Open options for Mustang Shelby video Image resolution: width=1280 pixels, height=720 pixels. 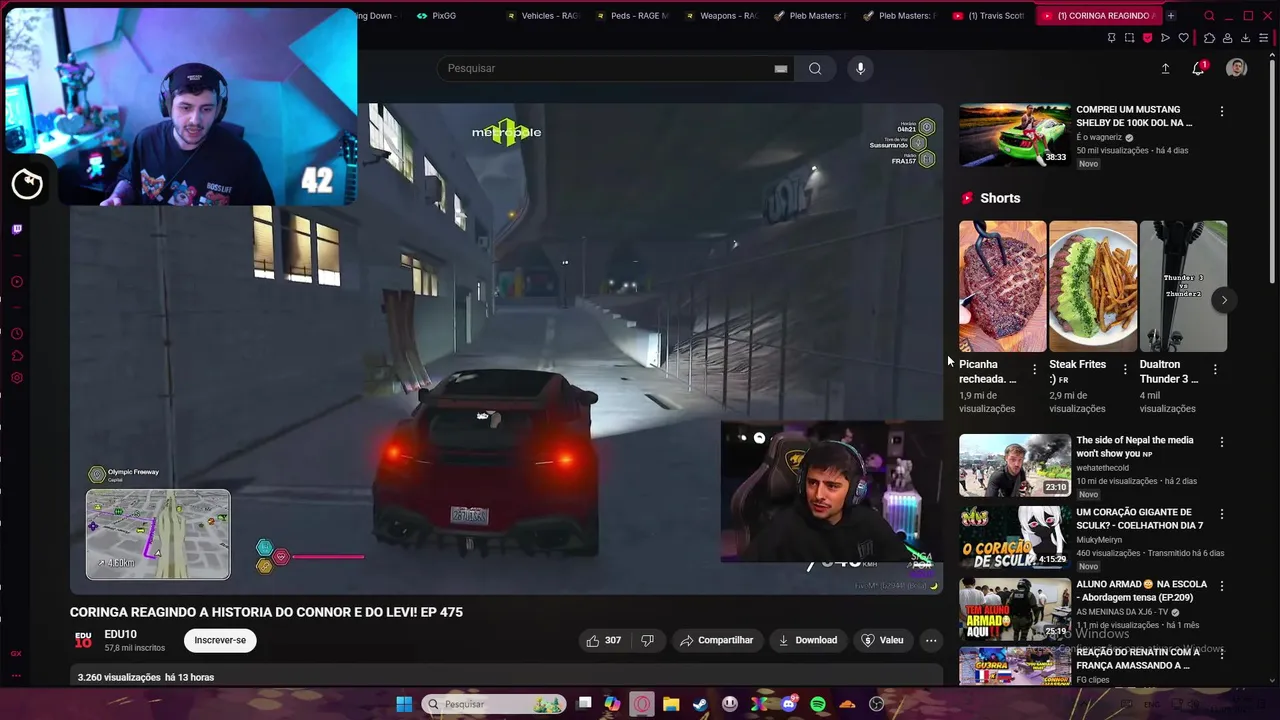(x=1221, y=112)
